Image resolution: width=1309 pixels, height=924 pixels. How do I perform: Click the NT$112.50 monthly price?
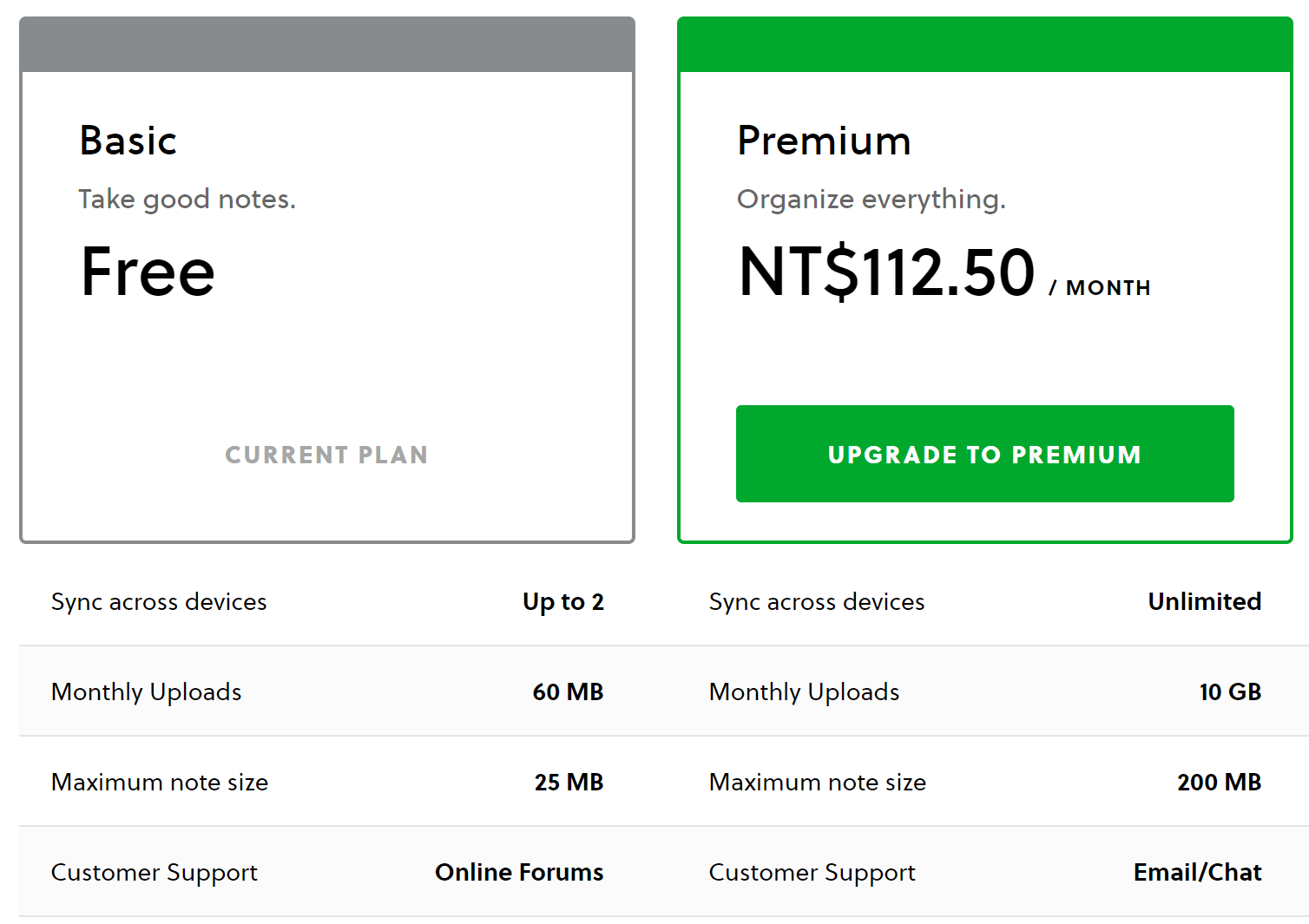887,272
